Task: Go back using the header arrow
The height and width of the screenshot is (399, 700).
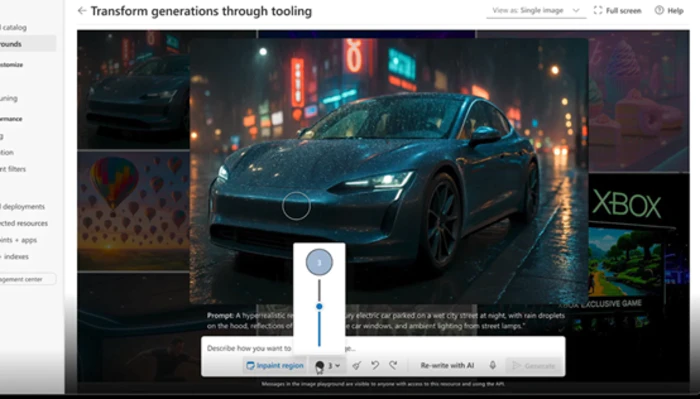Action: 82,11
